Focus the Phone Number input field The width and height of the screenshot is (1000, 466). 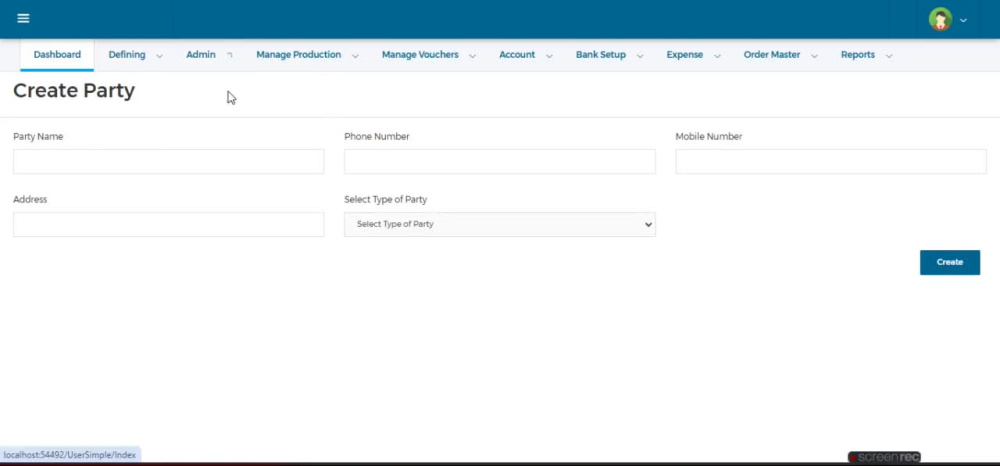tap(499, 161)
